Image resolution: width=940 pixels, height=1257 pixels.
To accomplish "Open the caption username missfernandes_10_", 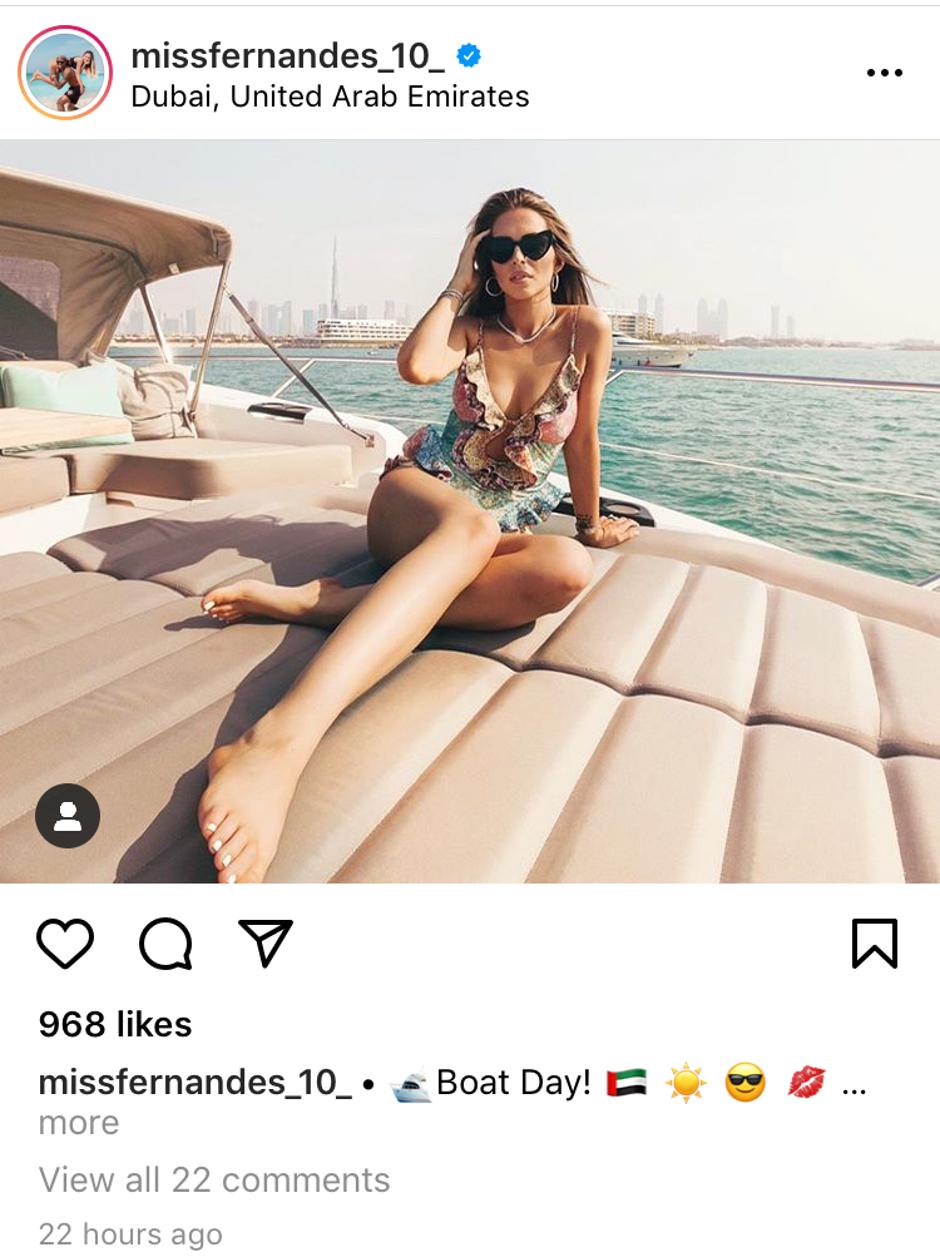I will pos(195,1082).
